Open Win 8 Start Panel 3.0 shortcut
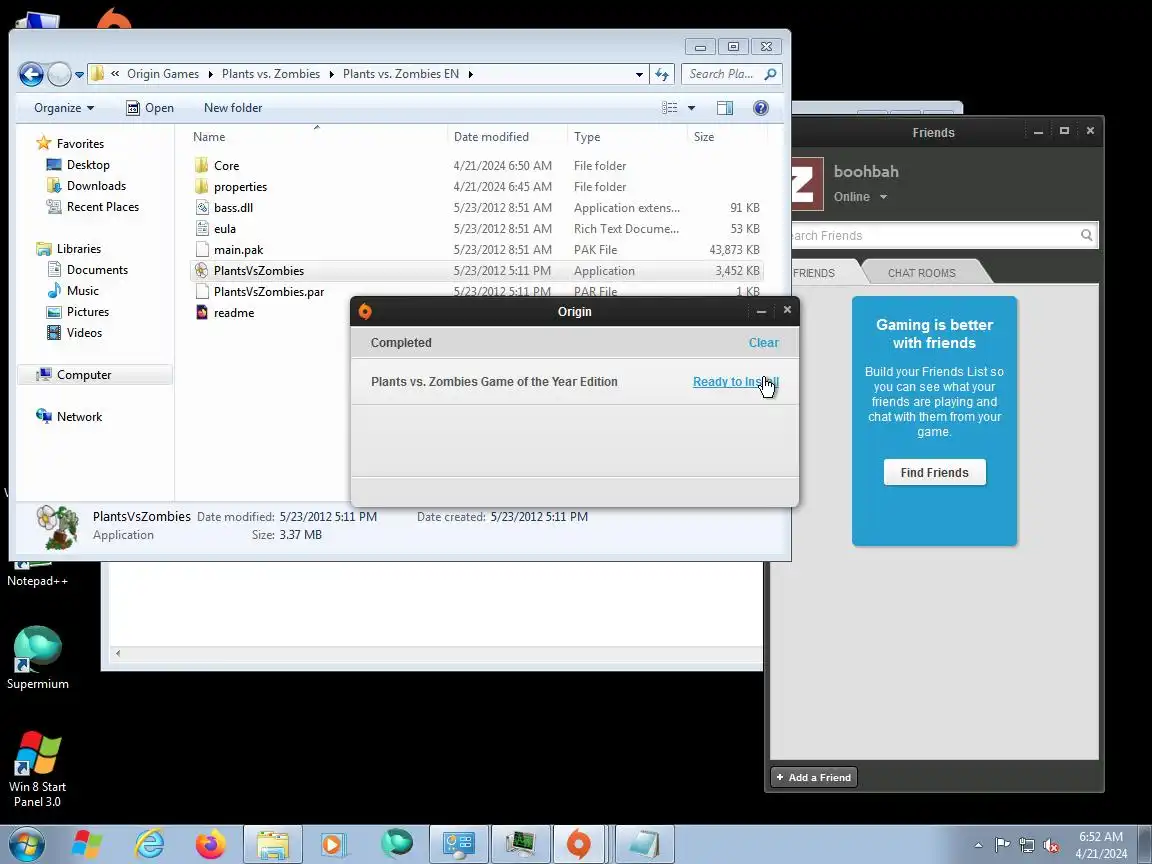The width and height of the screenshot is (1152, 864). tap(37, 769)
